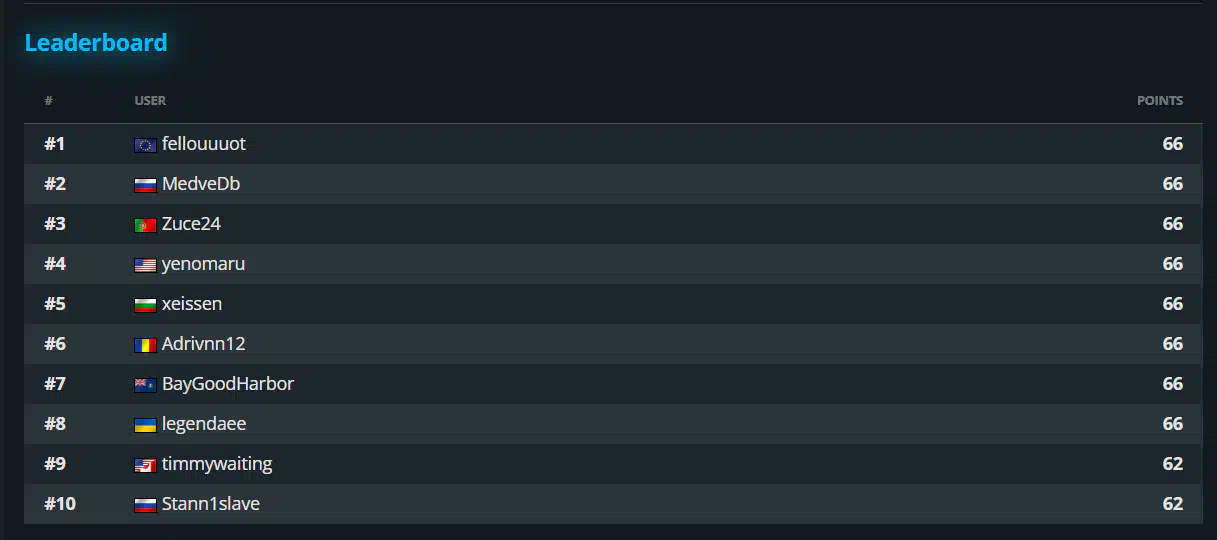The width and height of the screenshot is (1217, 540).
Task: Click the US flag next to yenomaru
Action: click(145, 265)
